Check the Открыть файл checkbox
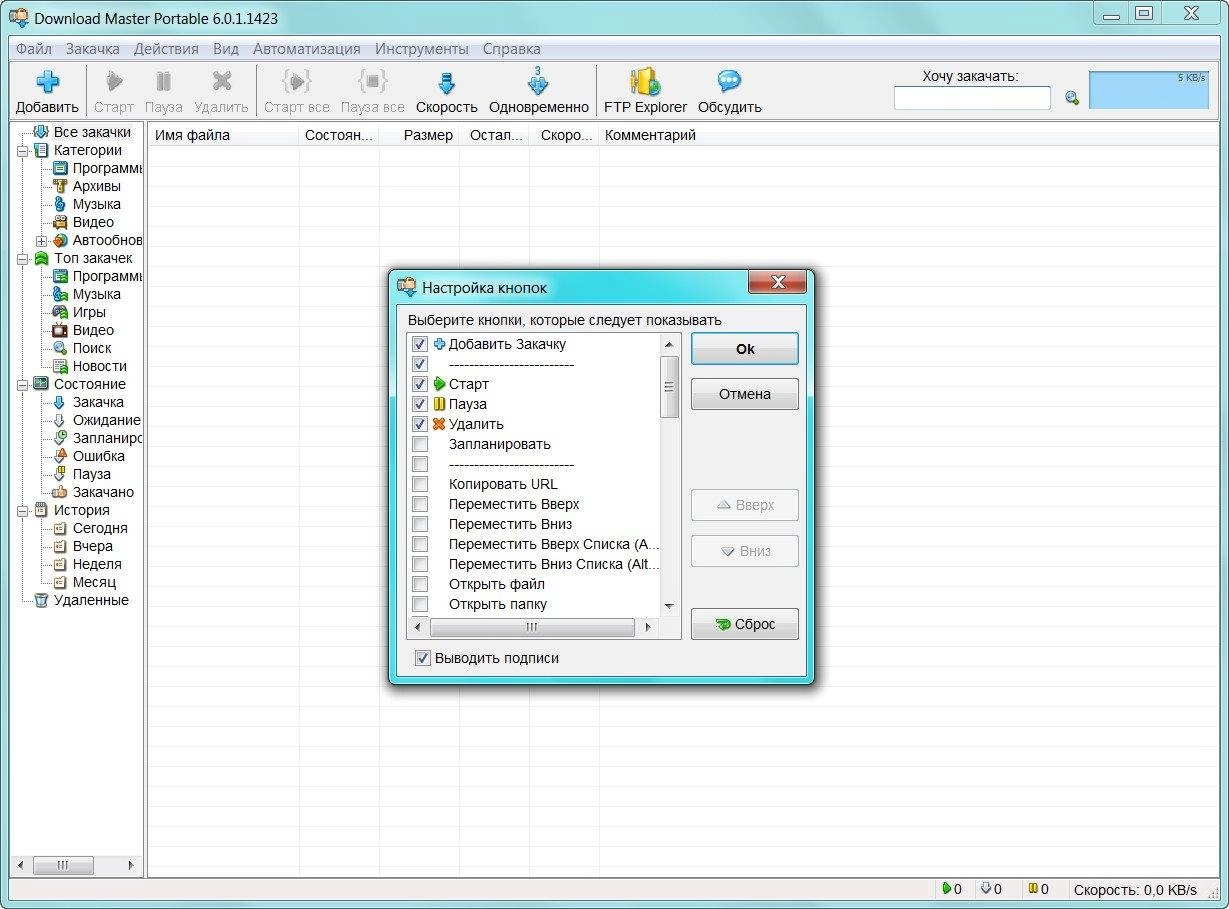This screenshot has height=909, width=1229. point(420,584)
